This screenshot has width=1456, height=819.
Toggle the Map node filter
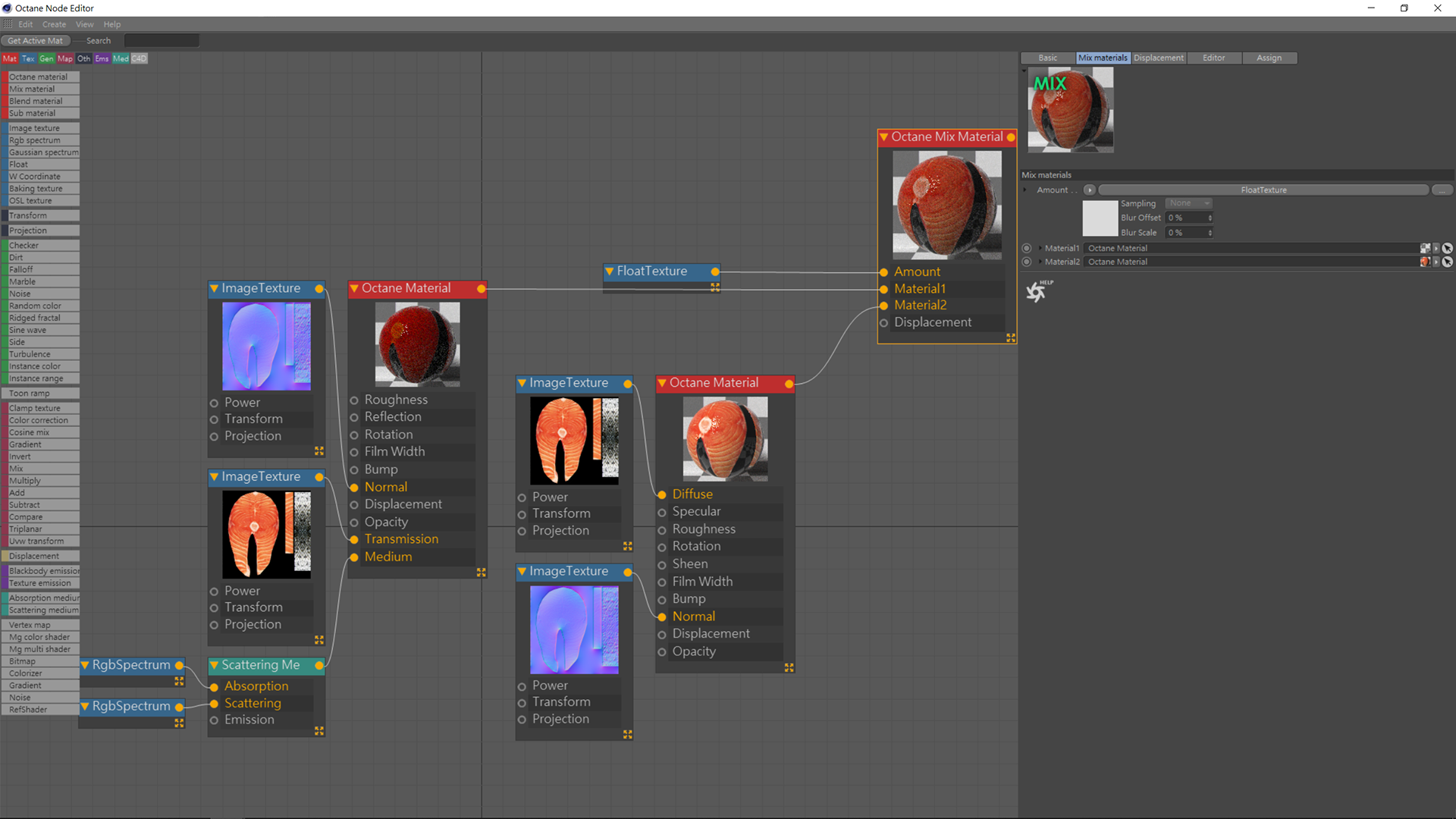[x=65, y=58]
